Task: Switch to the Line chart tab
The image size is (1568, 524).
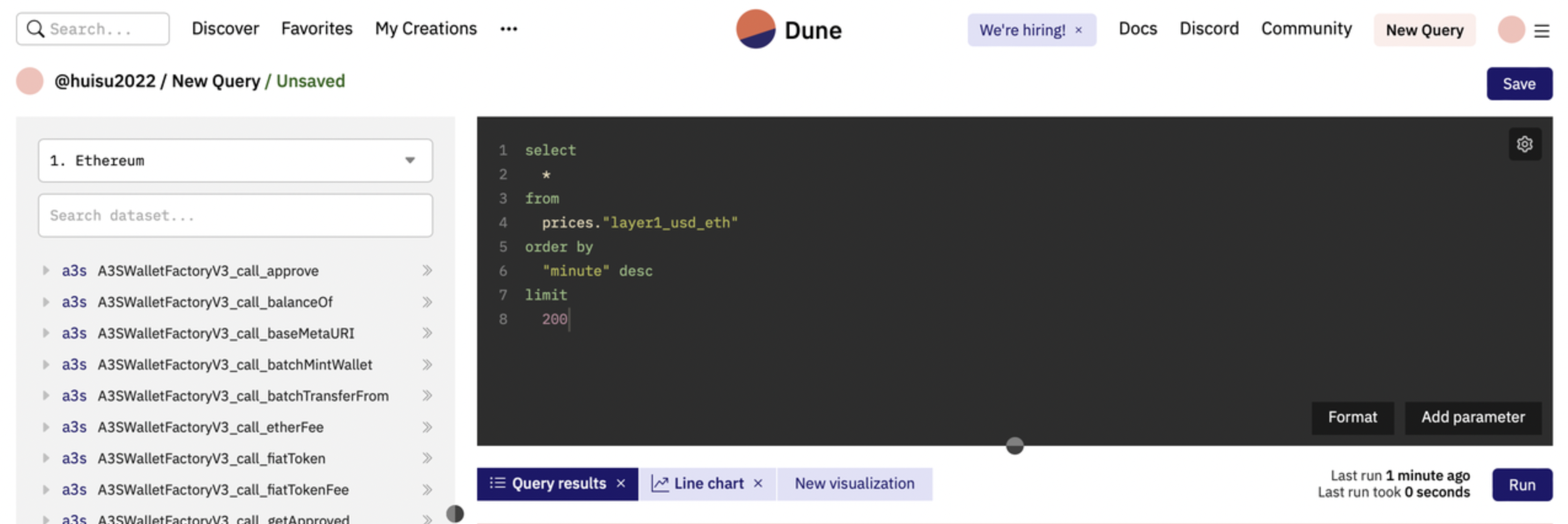Action: (x=707, y=484)
